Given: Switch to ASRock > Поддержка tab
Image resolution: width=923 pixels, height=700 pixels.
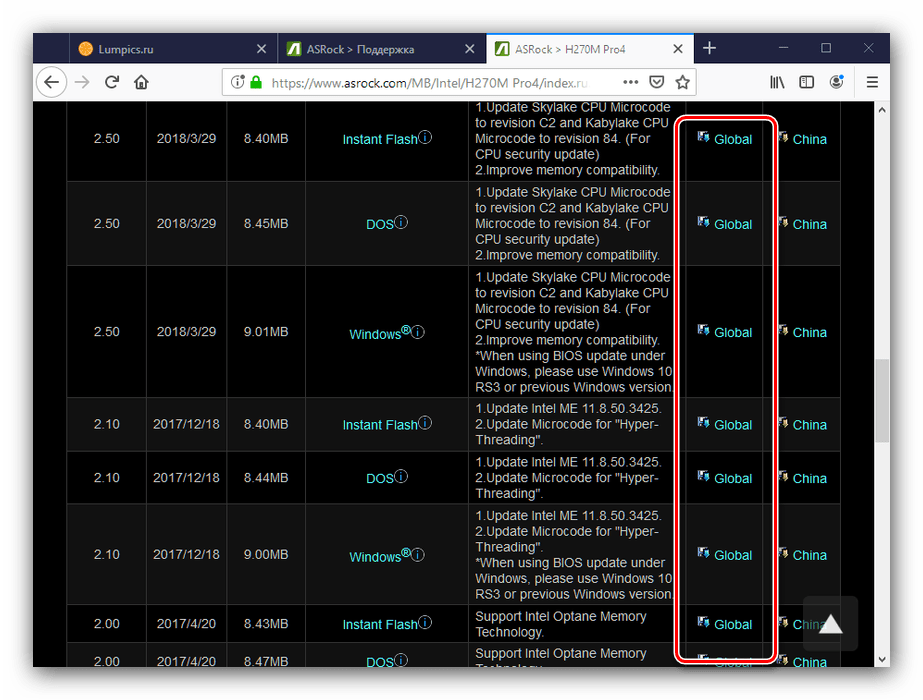Looking at the screenshot, I should [382, 49].
